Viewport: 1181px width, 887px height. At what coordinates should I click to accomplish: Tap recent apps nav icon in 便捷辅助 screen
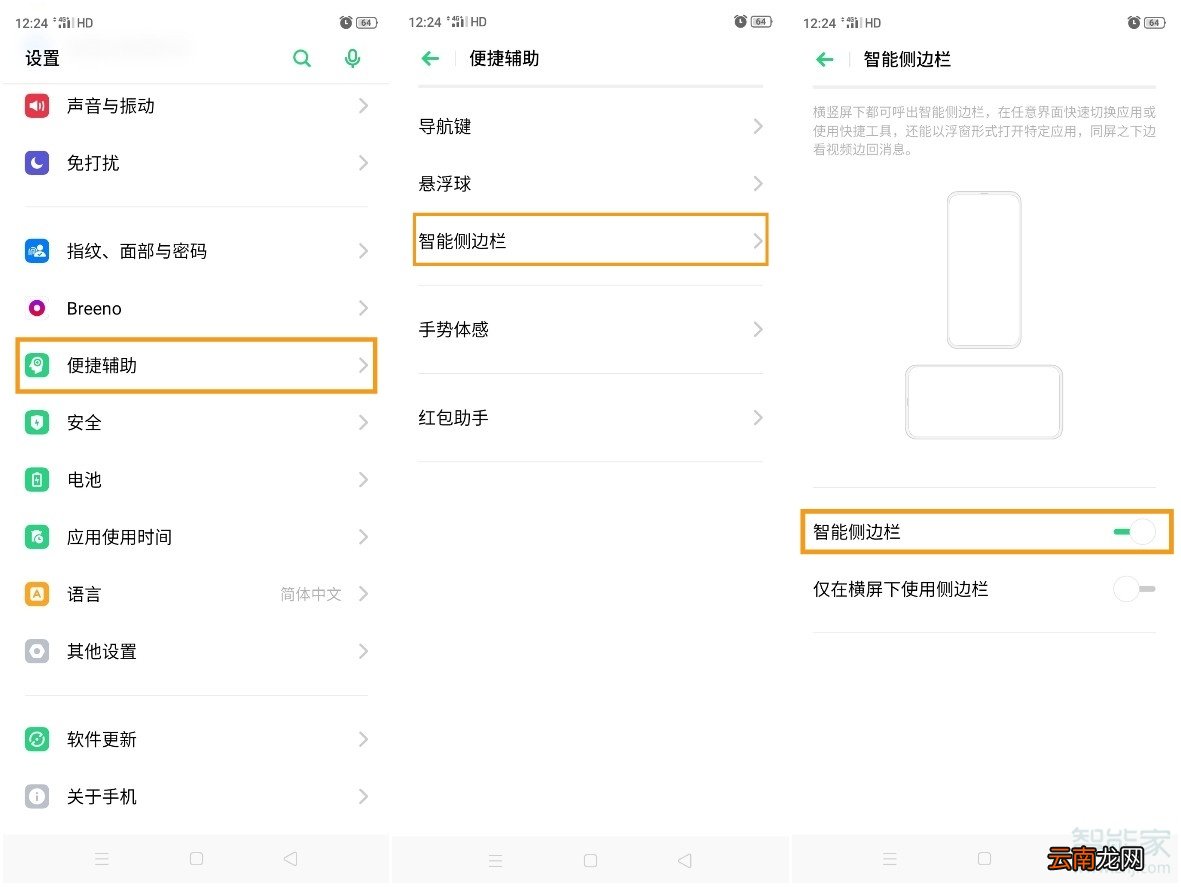point(496,861)
